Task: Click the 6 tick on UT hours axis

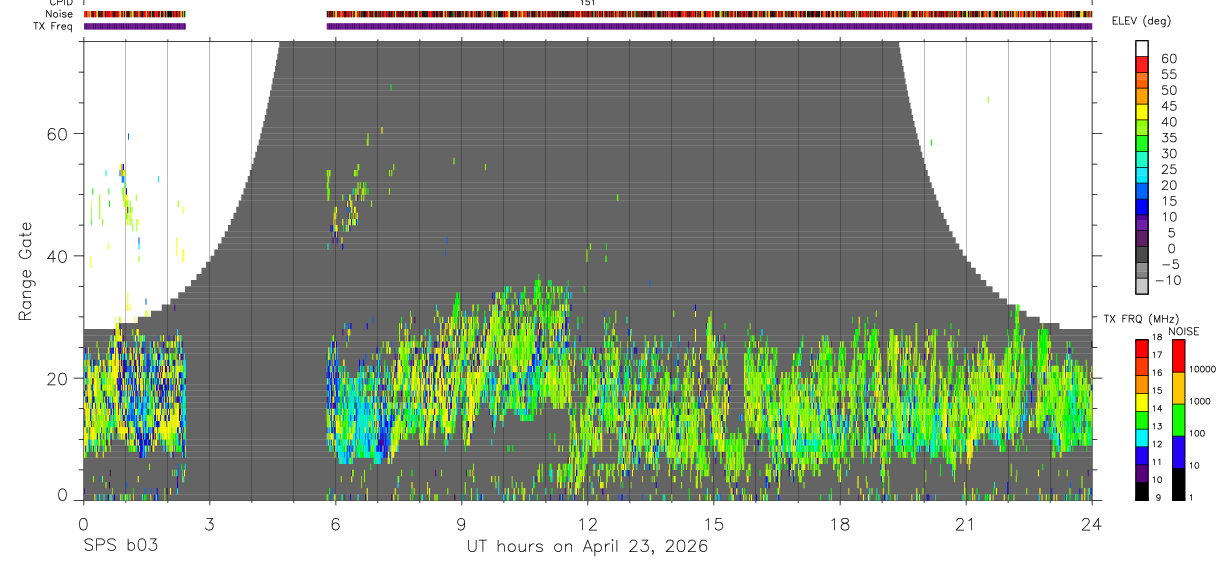Action: tap(335, 523)
